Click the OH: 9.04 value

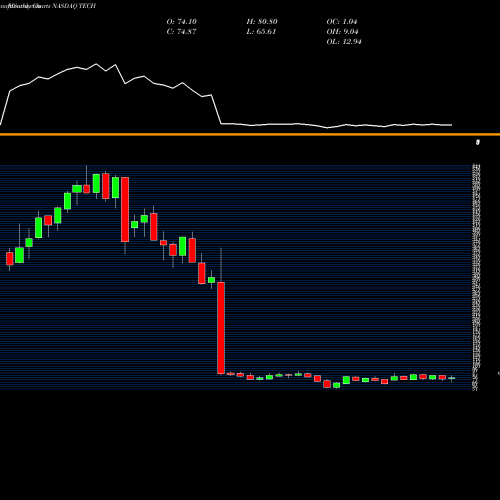[x=342, y=32]
